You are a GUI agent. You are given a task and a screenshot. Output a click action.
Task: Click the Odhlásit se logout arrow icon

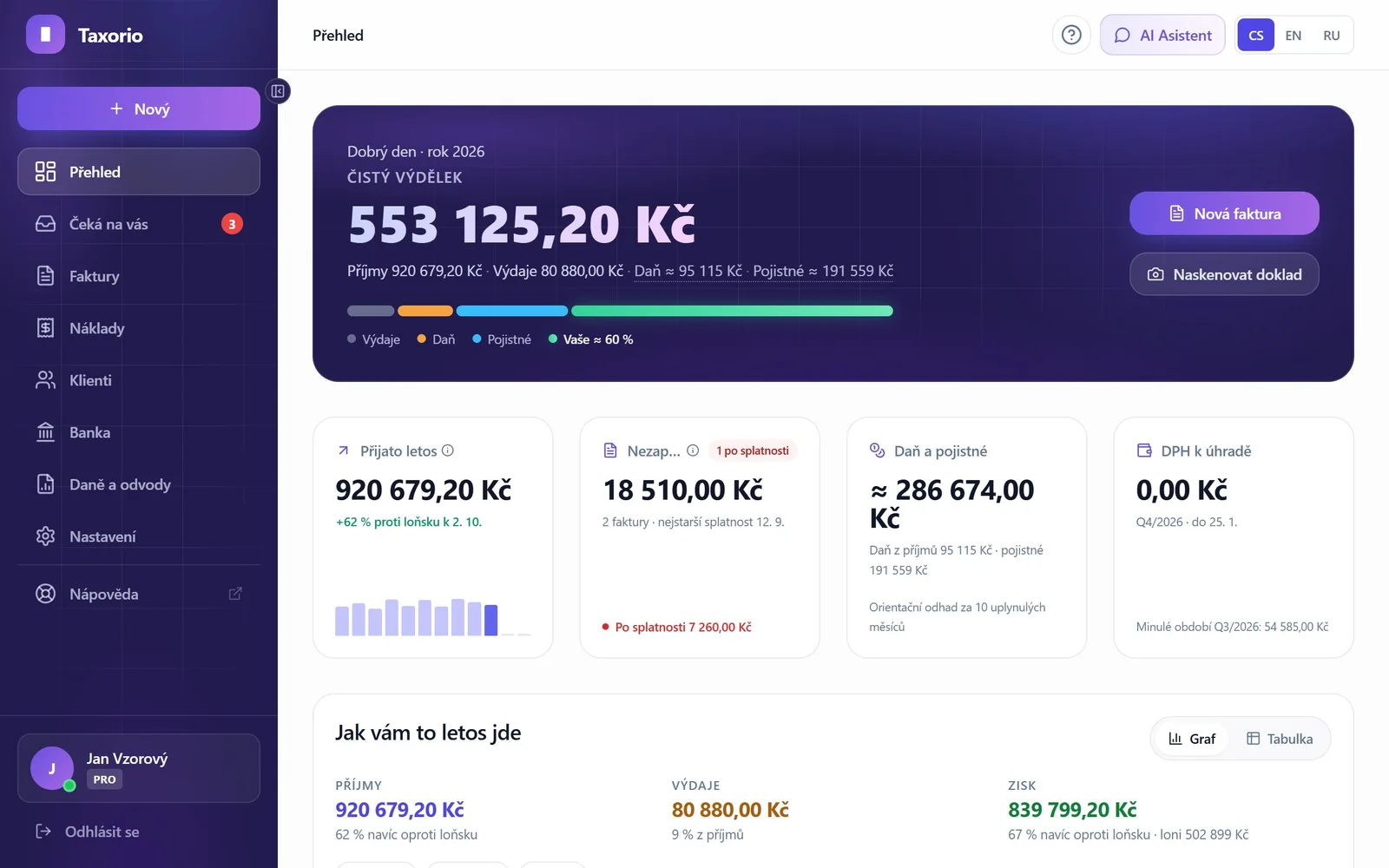point(43,832)
